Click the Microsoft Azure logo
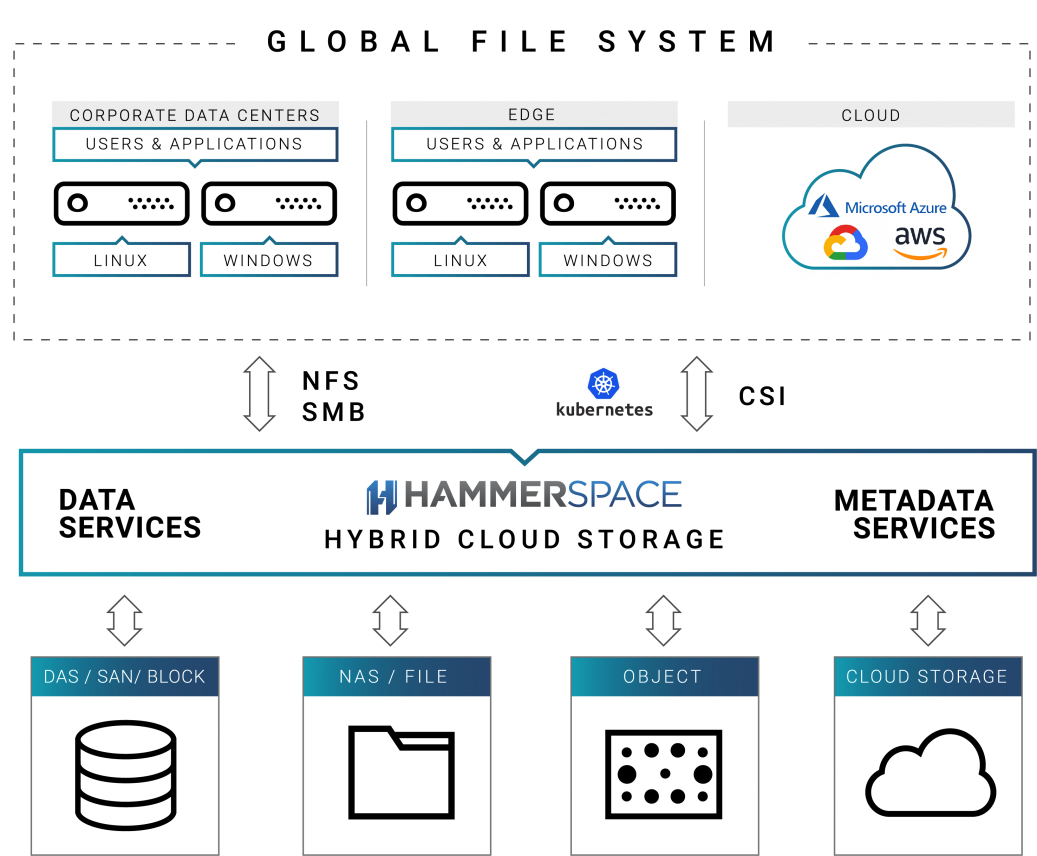1037x856 pixels. pos(878,206)
